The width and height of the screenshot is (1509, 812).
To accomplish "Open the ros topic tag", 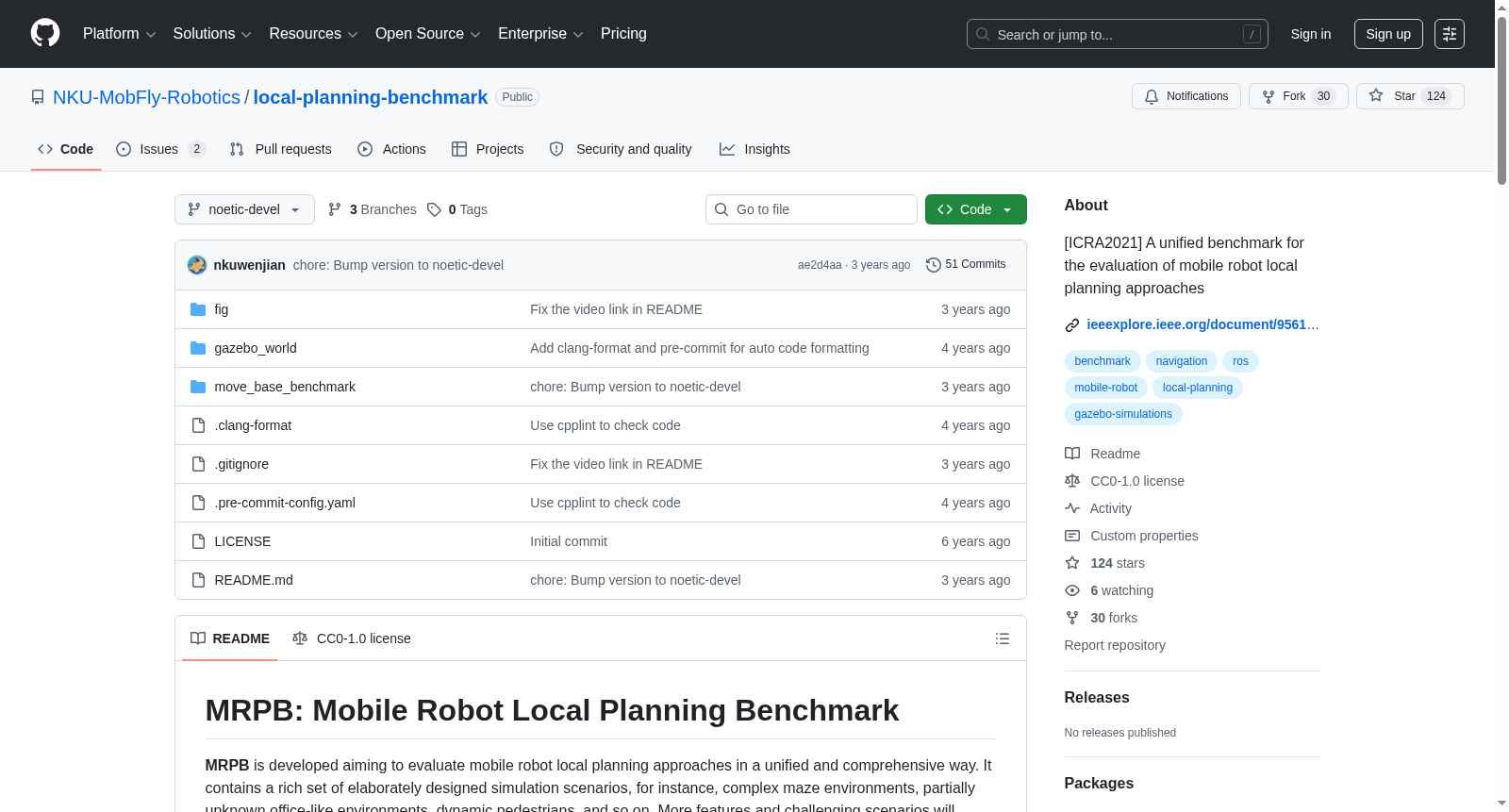I will 1240,361.
